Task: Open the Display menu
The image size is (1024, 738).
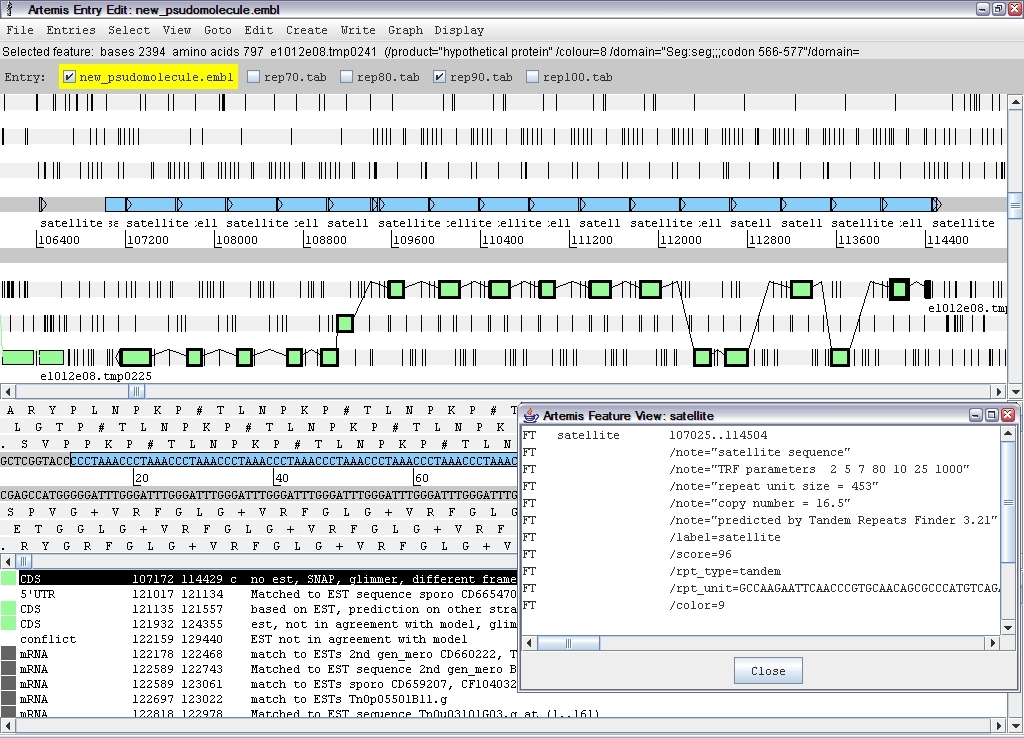Action: (459, 30)
